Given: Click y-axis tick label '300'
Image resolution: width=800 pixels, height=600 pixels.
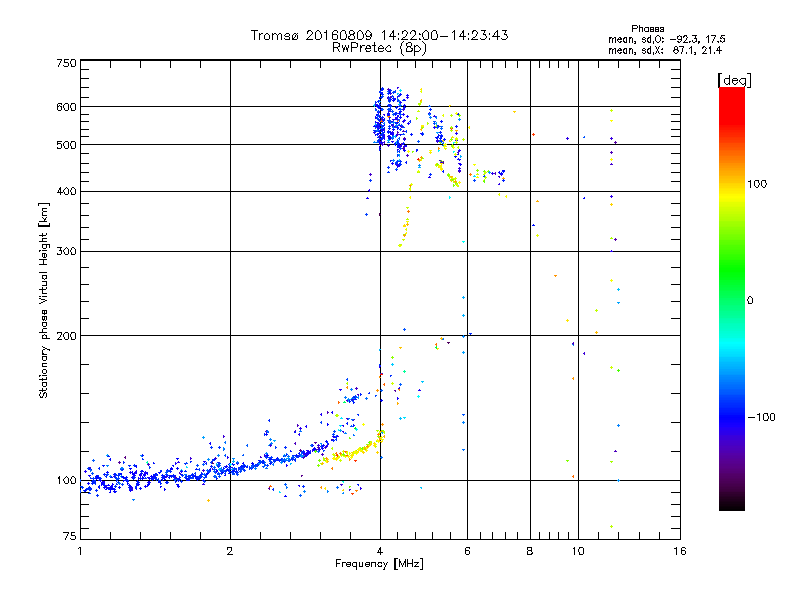Looking at the screenshot, I should (66, 252).
